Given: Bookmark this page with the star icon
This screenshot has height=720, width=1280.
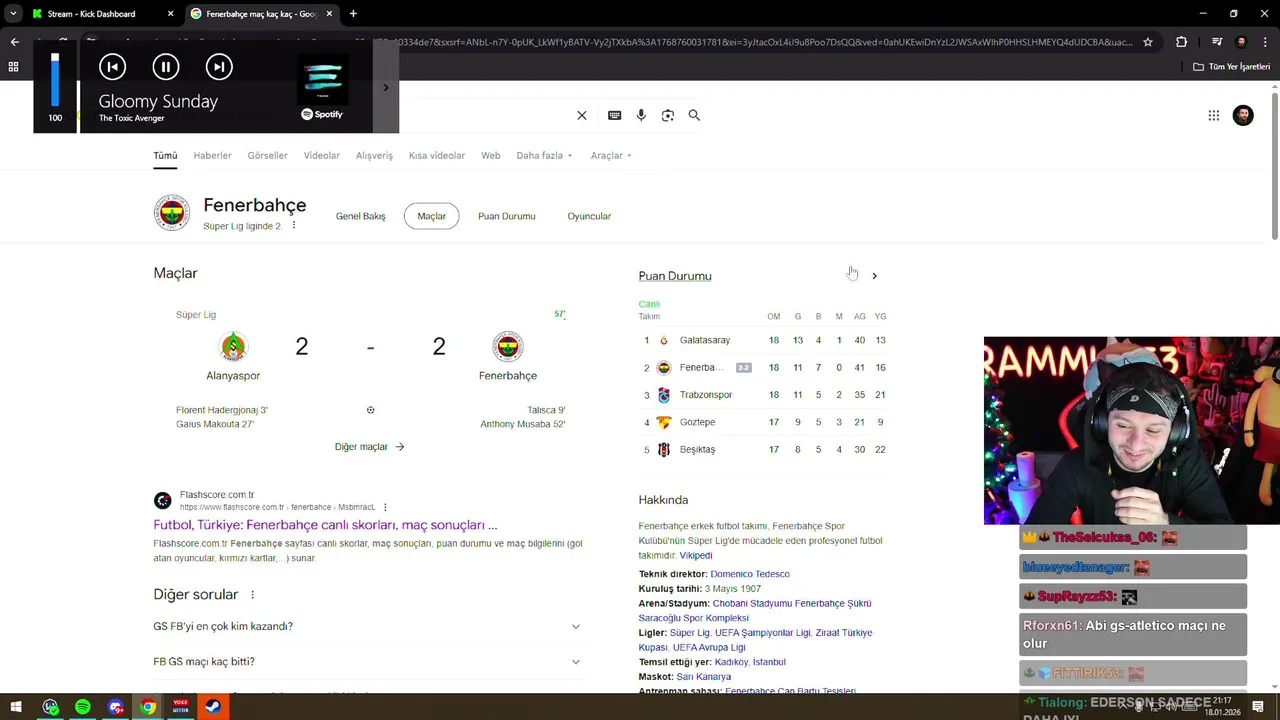Looking at the screenshot, I should [1148, 42].
